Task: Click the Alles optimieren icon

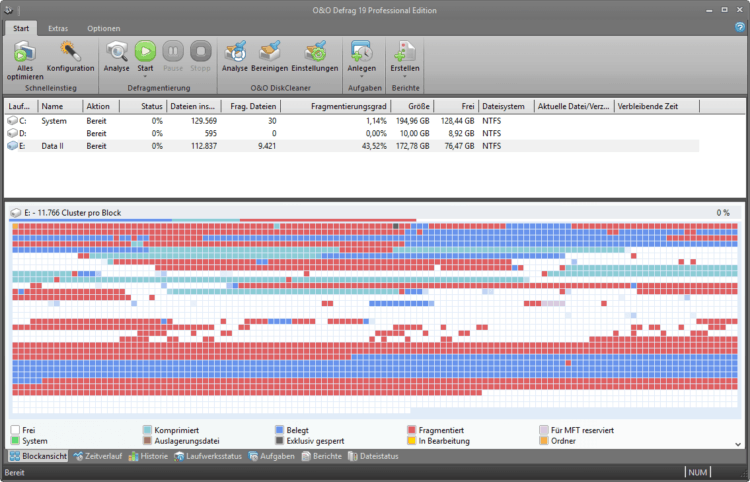Action: pyautogui.click(x=25, y=52)
